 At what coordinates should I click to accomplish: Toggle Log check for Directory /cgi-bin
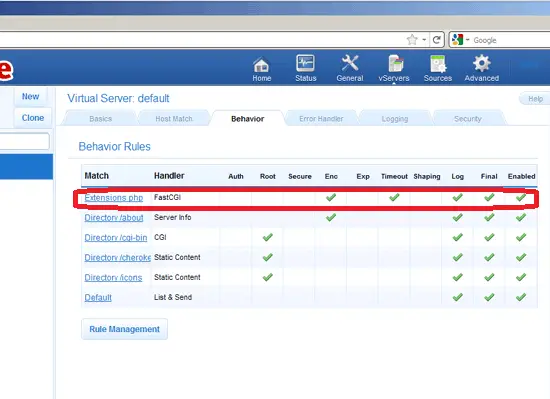[x=457, y=237]
